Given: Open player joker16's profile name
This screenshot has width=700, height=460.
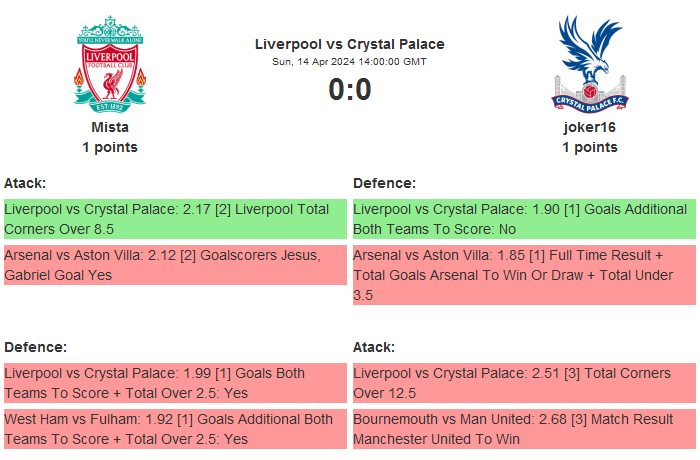Looking at the screenshot, I should (589, 127).
